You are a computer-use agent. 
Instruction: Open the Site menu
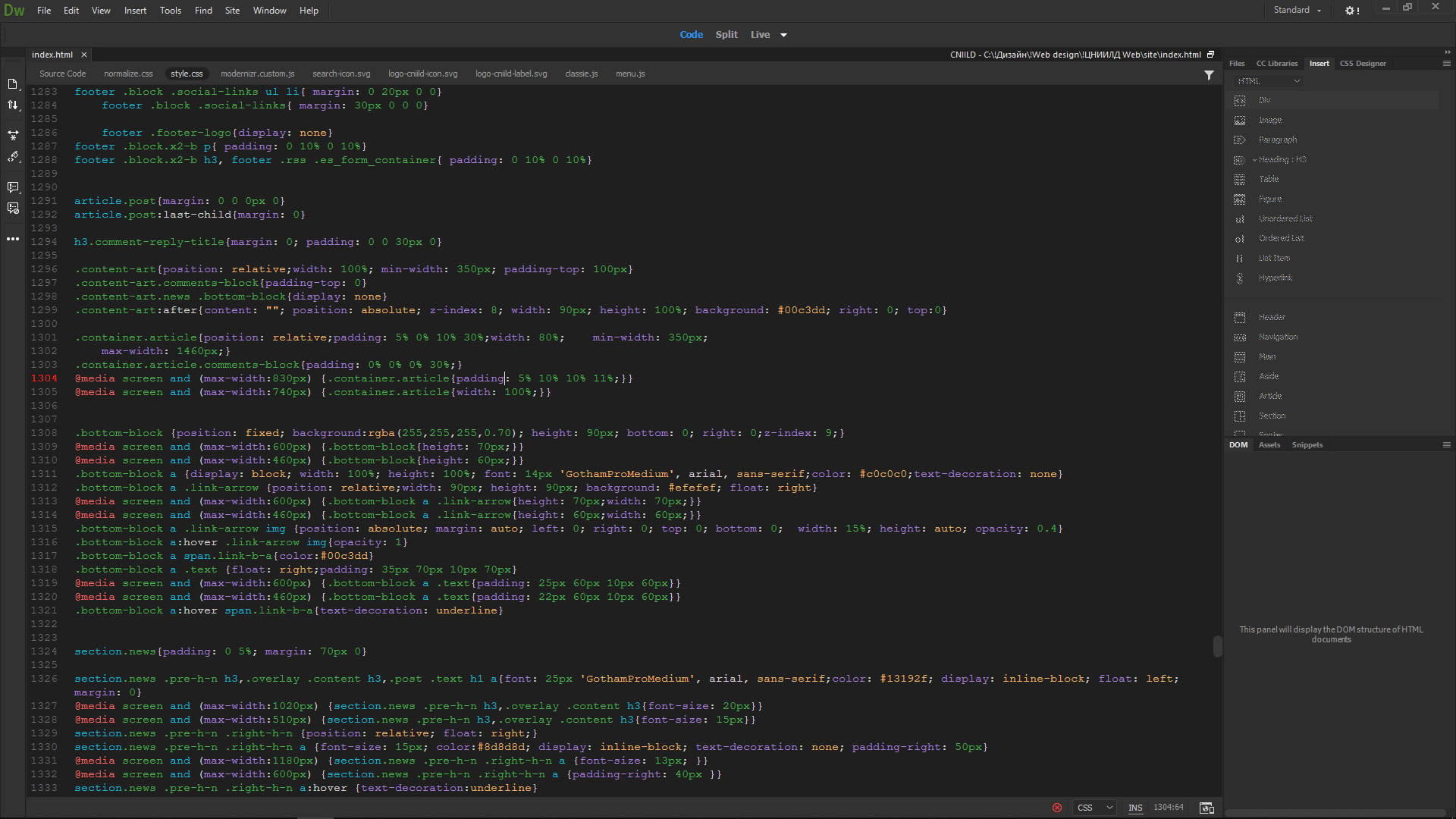pos(232,11)
